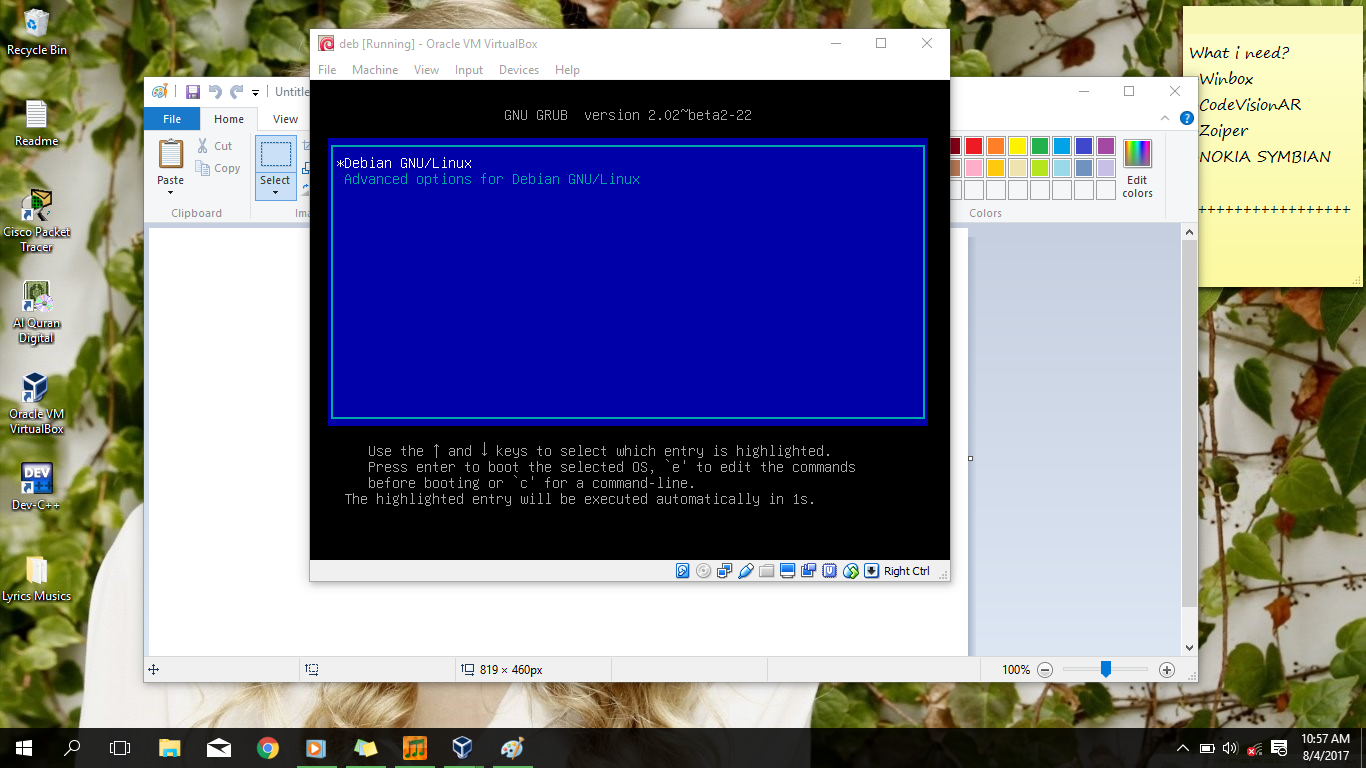Select the Lyrics Musics desktop folder

(36, 579)
